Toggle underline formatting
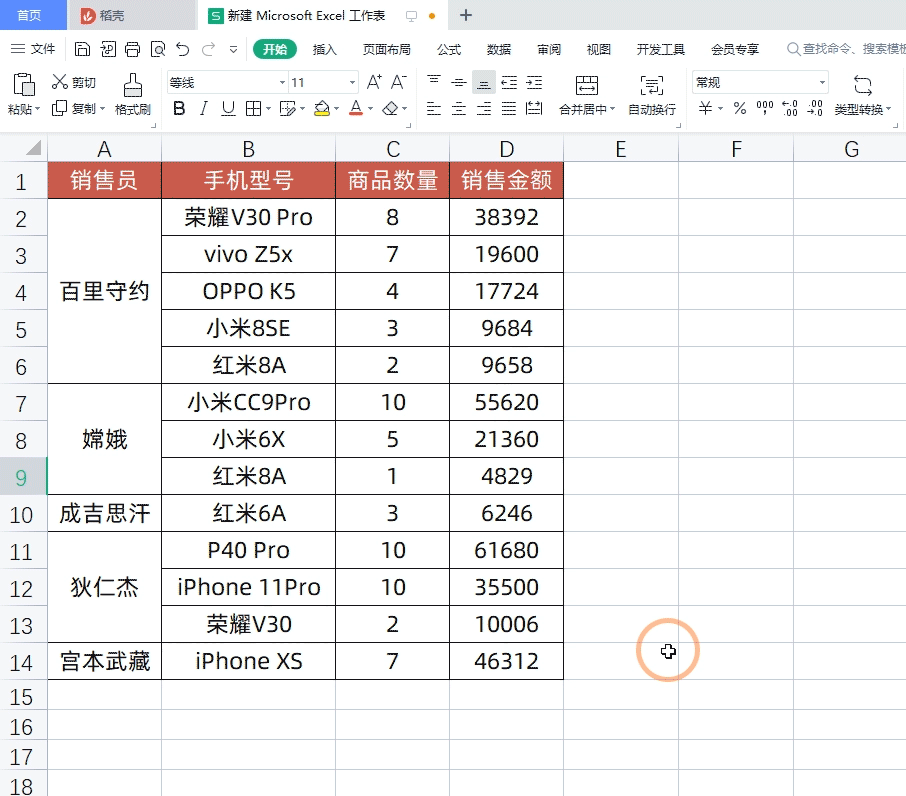The height and width of the screenshot is (796, 906). click(x=227, y=108)
